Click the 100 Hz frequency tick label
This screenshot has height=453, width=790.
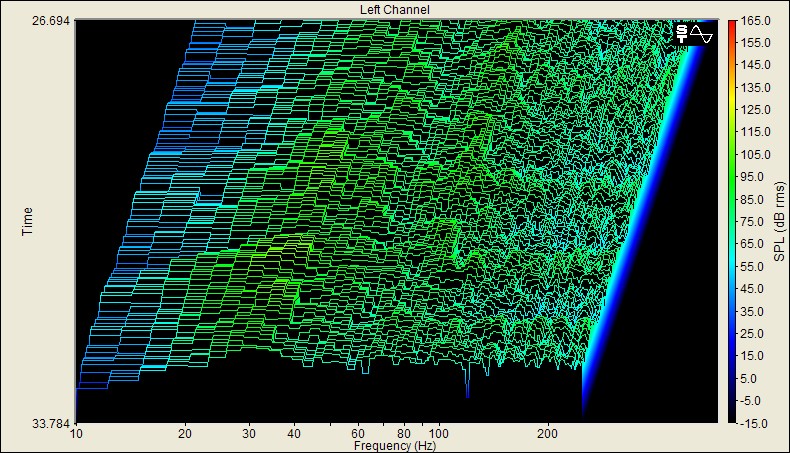click(x=437, y=435)
